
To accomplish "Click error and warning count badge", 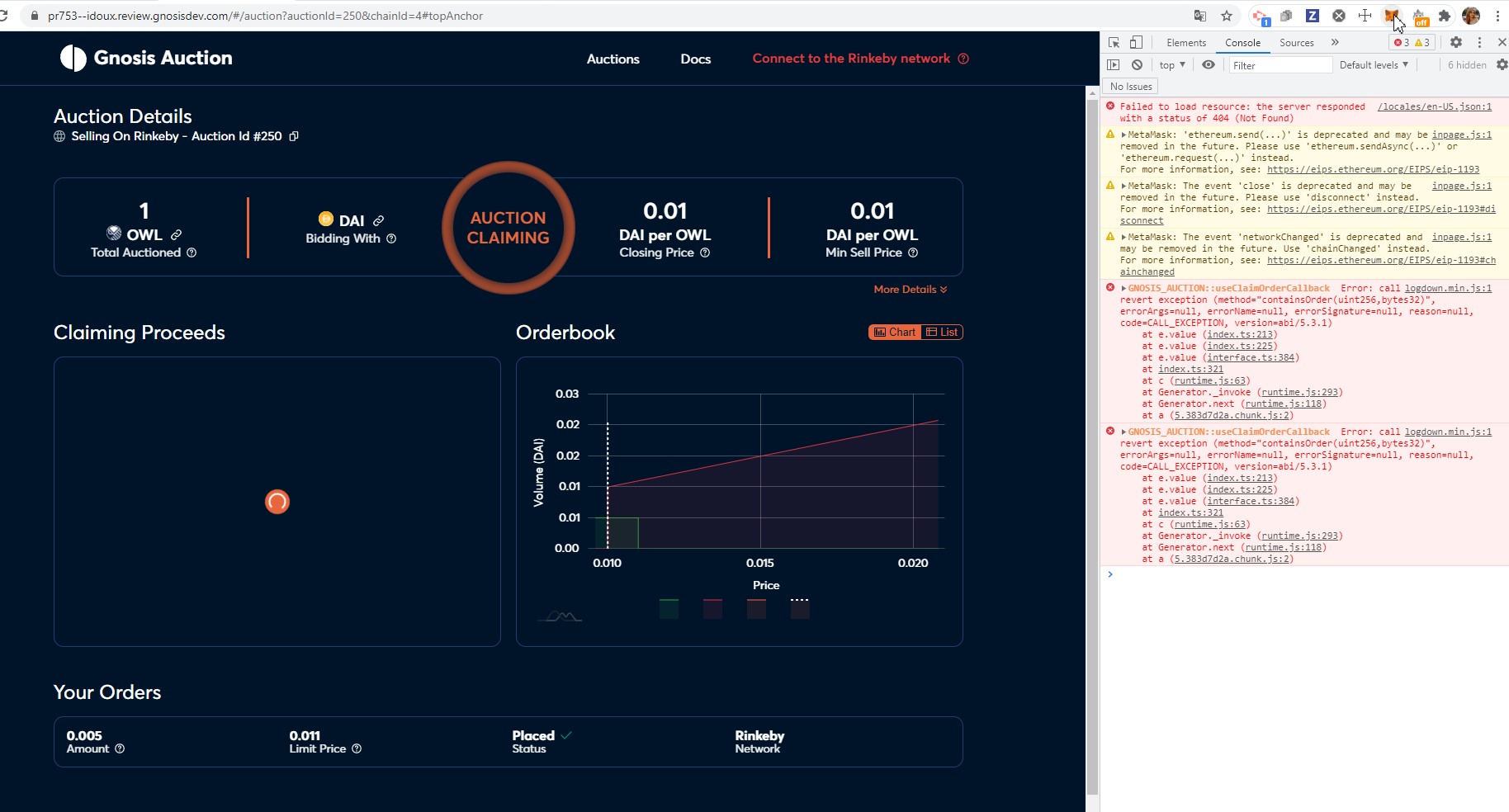I will pos(1412,42).
